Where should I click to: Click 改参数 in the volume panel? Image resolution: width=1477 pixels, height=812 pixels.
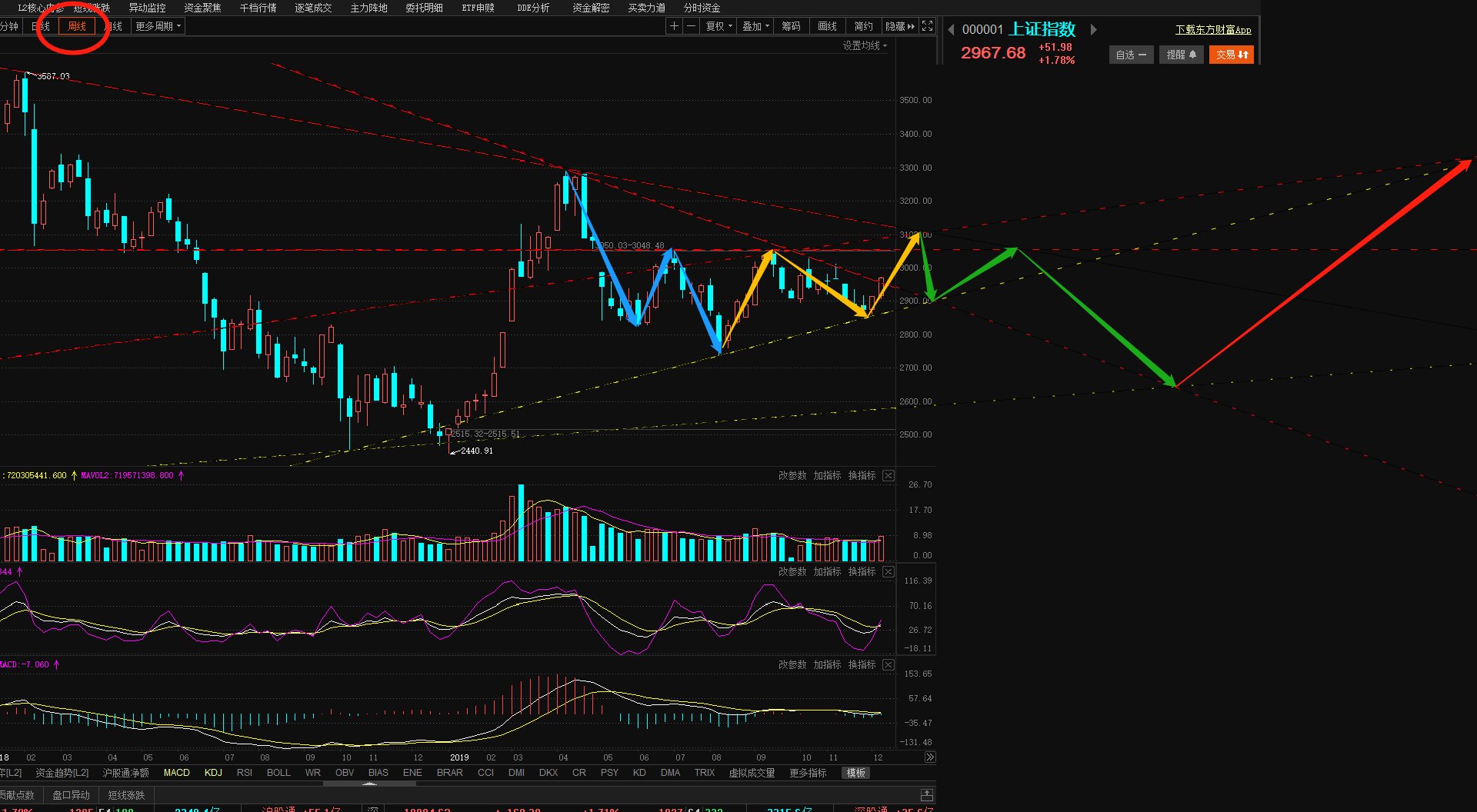(792, 476)
